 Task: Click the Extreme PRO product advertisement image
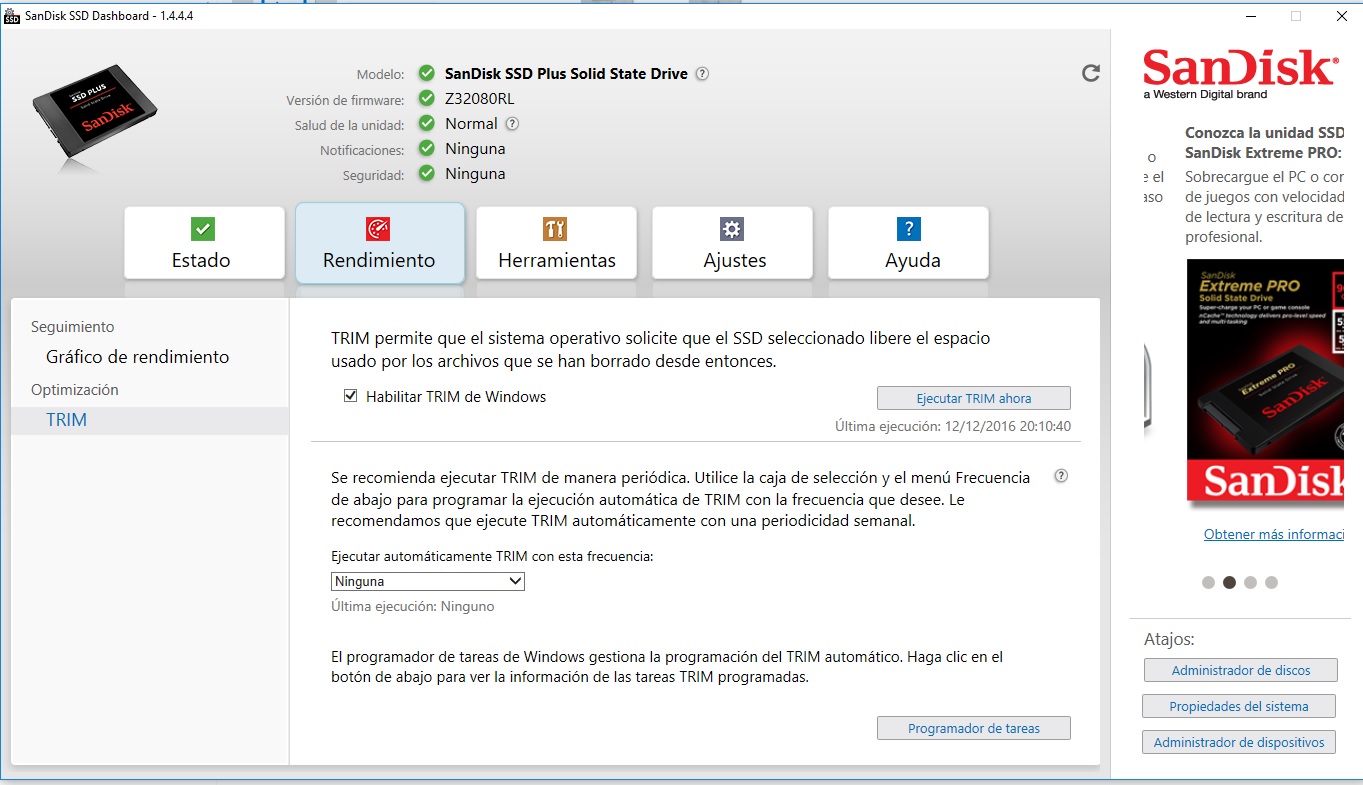coord(1265,385)
